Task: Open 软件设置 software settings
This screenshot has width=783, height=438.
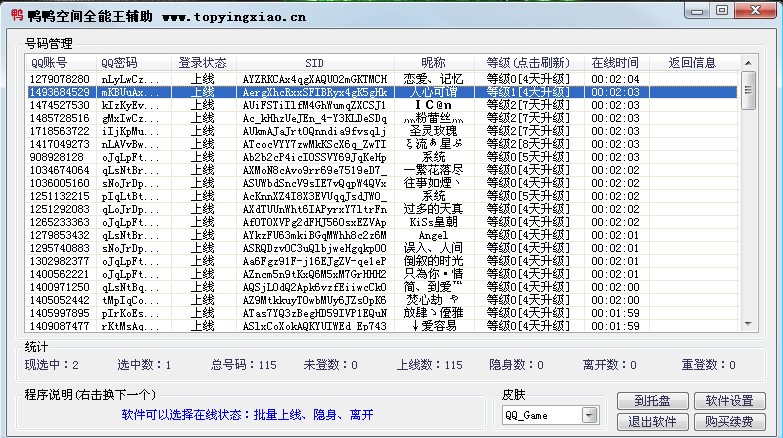Action: click(729, 400)
